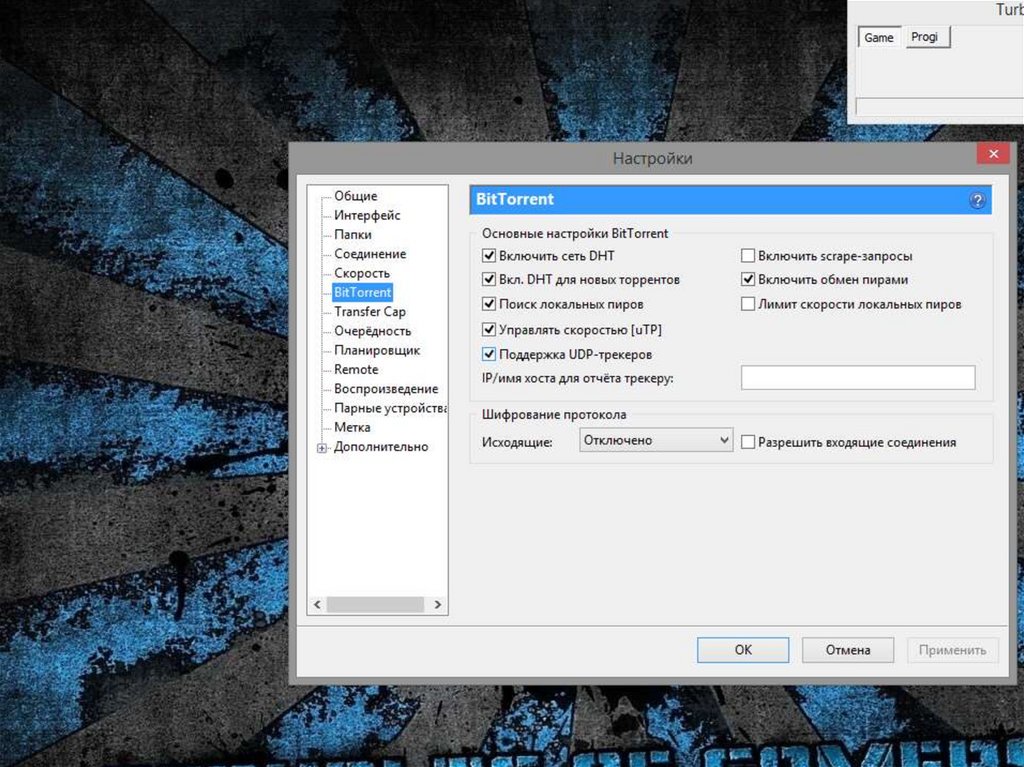The width and height of the screenshot is (1024, 767).
Task: Switch to the Progi tab
Action: point(925,37)
